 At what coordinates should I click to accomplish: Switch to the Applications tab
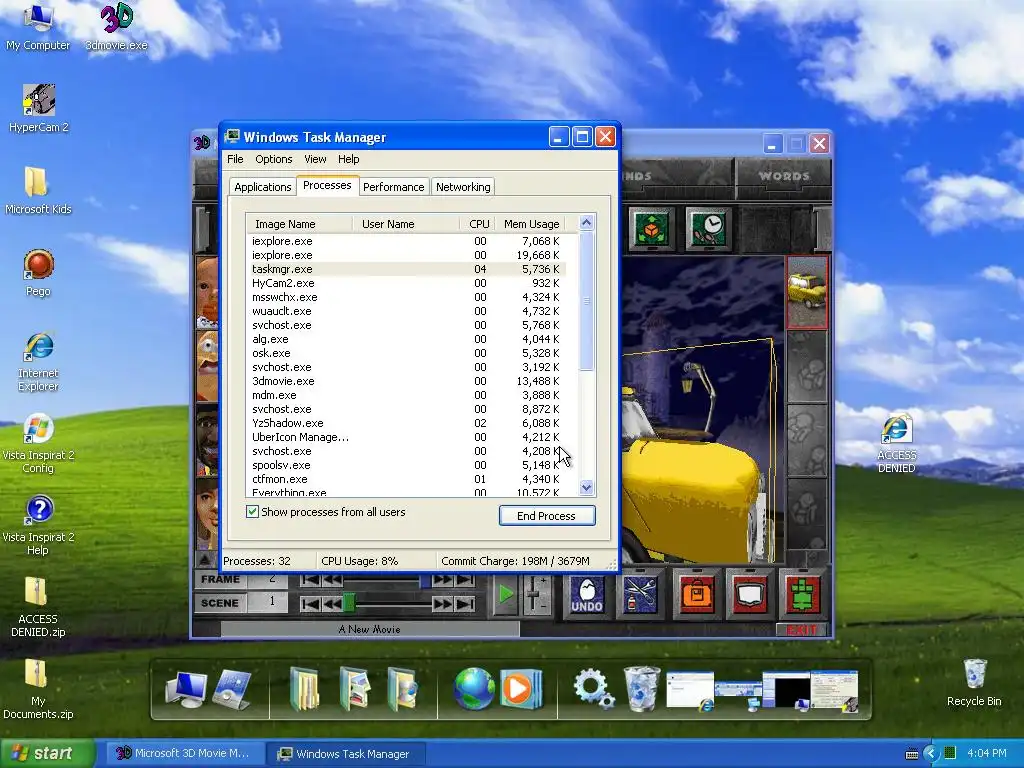(263, 187)
